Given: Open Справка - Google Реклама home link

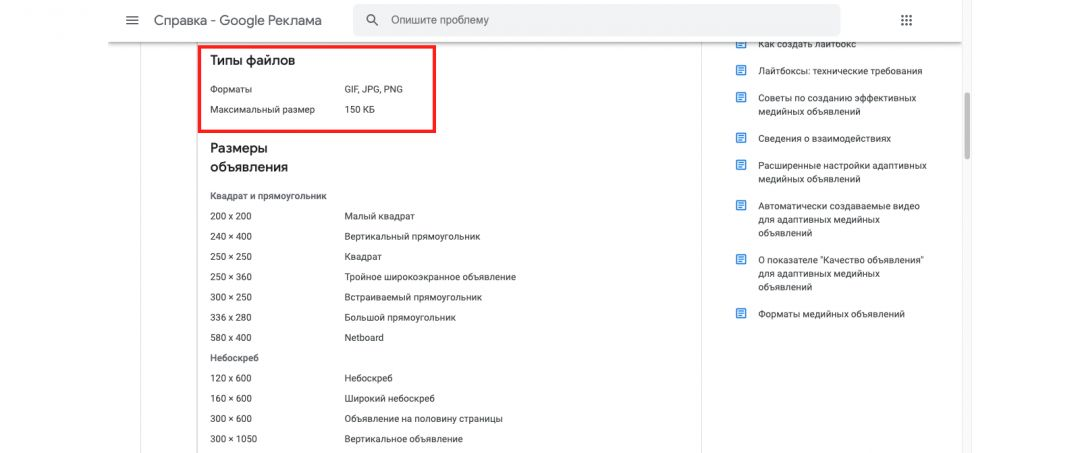Looking at the screenshot, I should coord(238,21).
